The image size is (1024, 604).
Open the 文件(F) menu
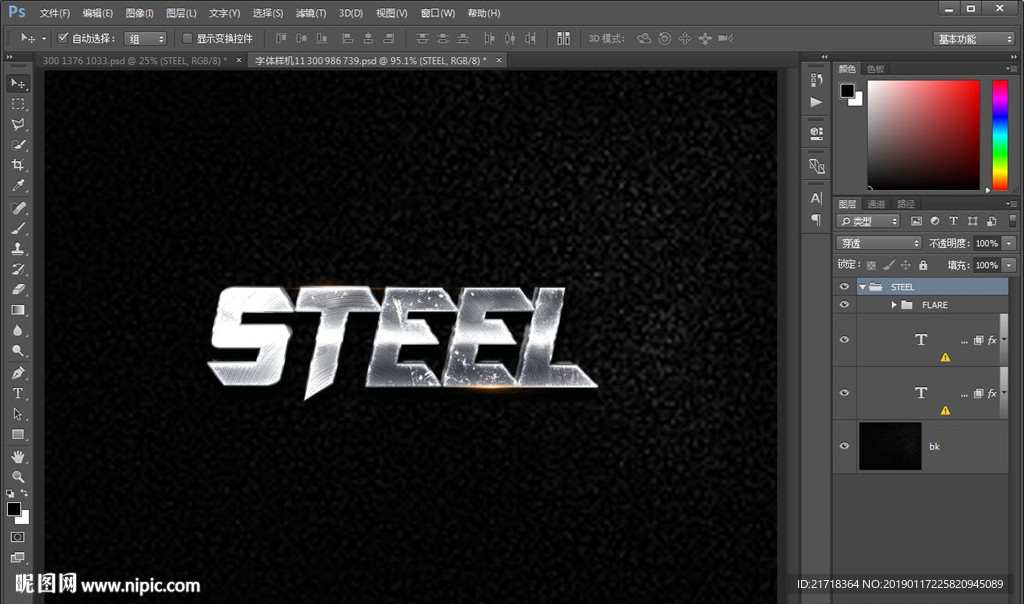pyautogui.click(x=54, y=13)
